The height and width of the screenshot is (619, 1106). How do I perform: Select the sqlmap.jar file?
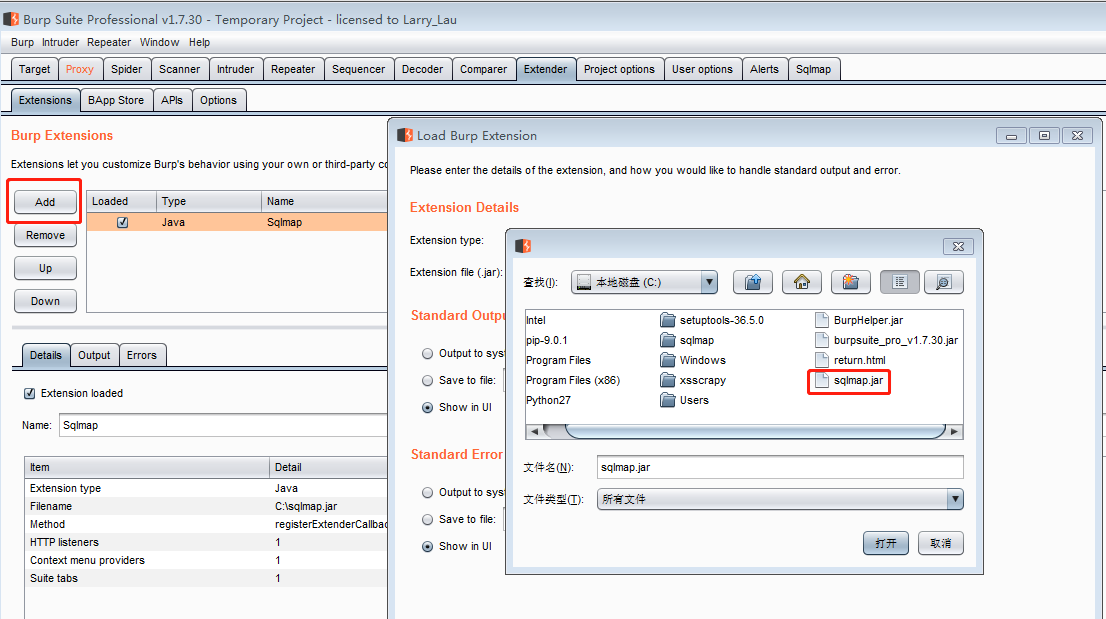click(849, 381)
